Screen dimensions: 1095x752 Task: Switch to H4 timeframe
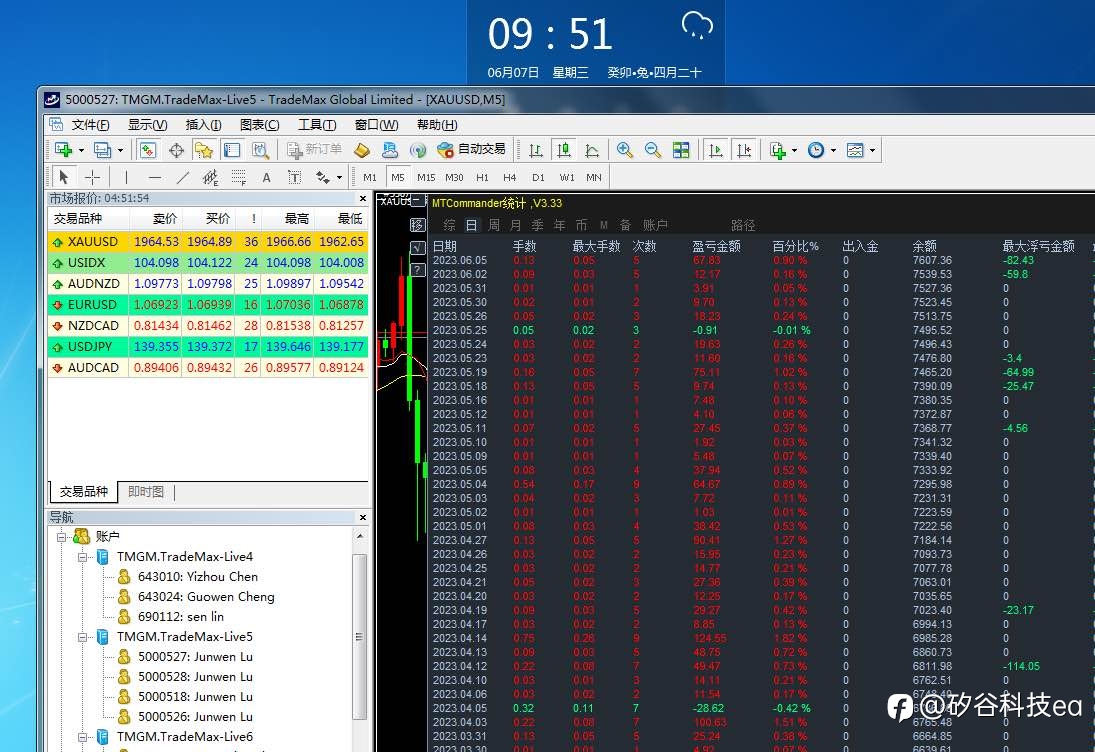coord(510,177)
